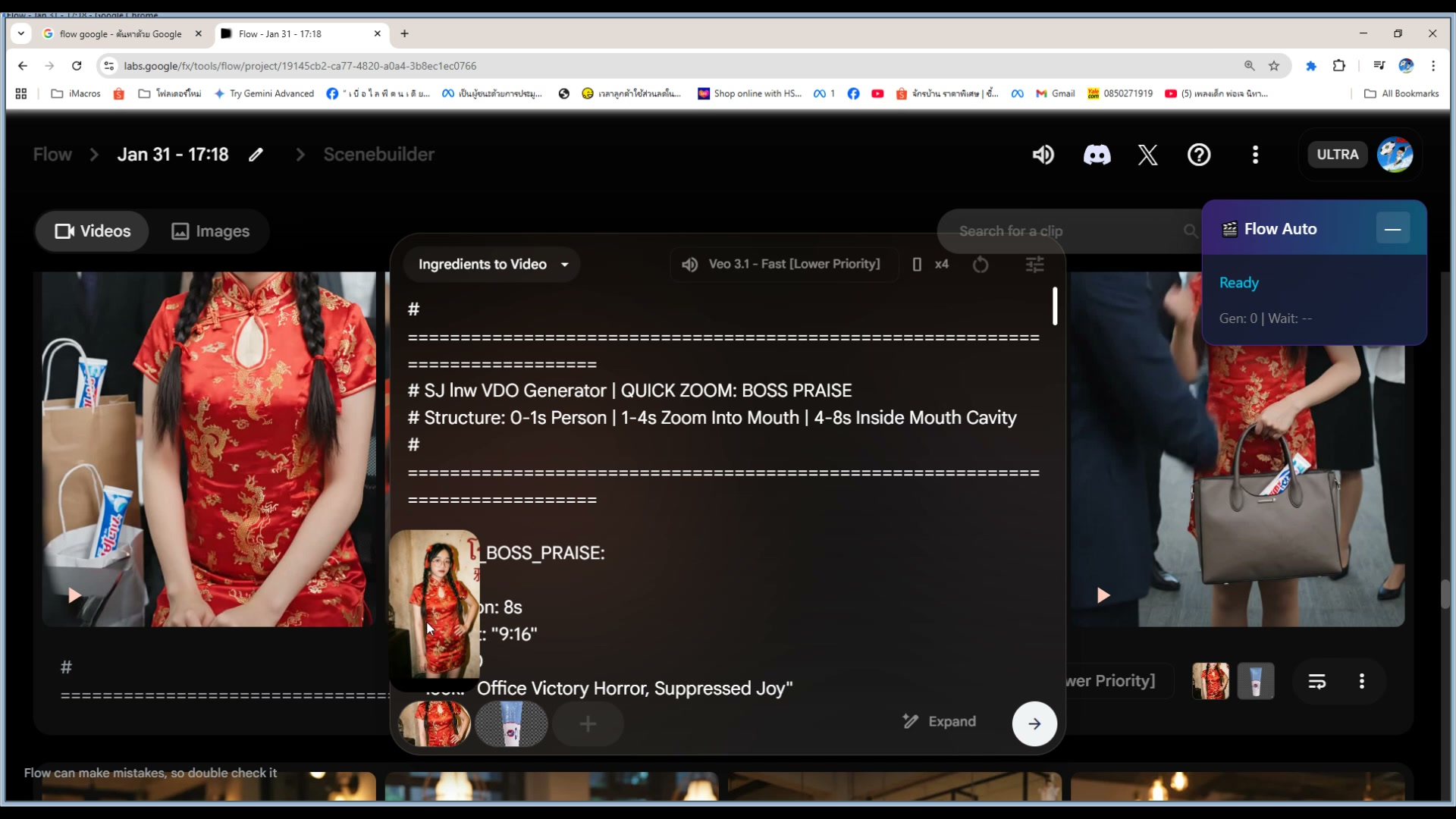Submit the prompt with the arrow button
This screenshot has height=819, width=1456.
[1034, 723]
